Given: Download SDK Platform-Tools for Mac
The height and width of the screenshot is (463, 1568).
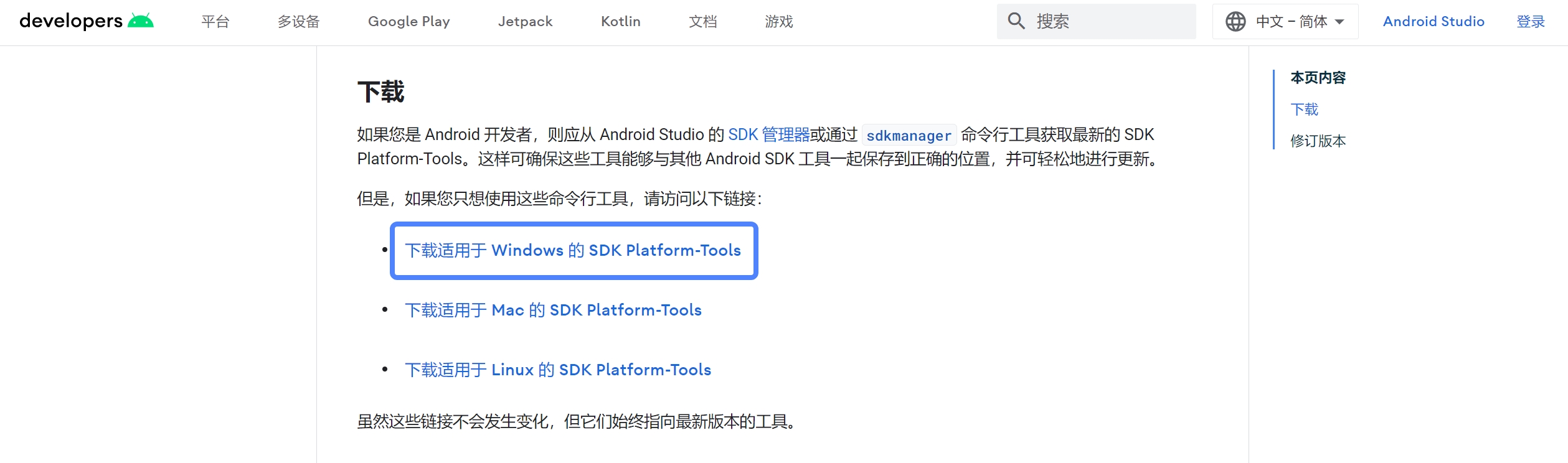Looking at the screenshot, I should click(x=553, y=310).
